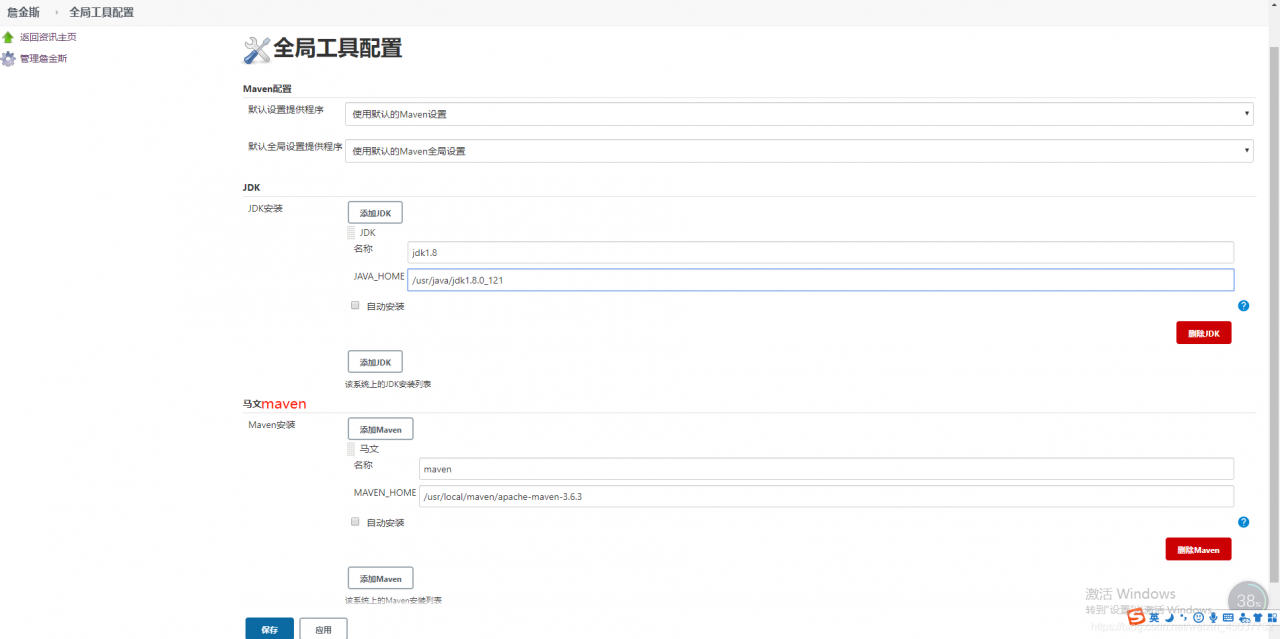Click lower 添加JDK button above JDK list text

tap(375, 362)
